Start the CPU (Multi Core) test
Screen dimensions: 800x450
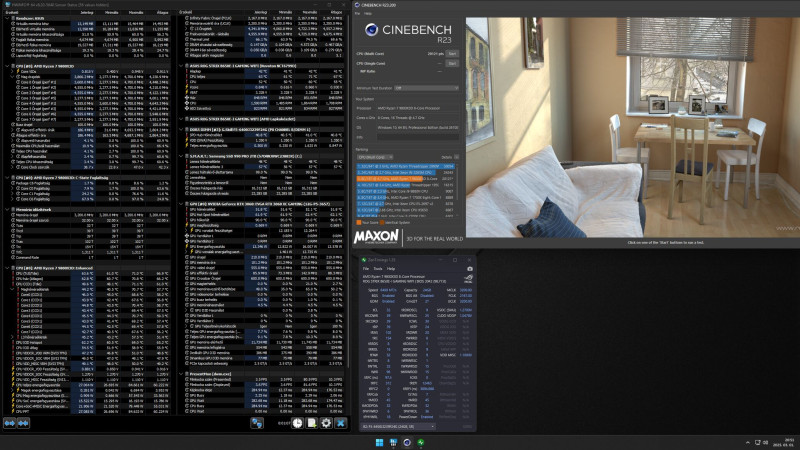click(452, 54)
